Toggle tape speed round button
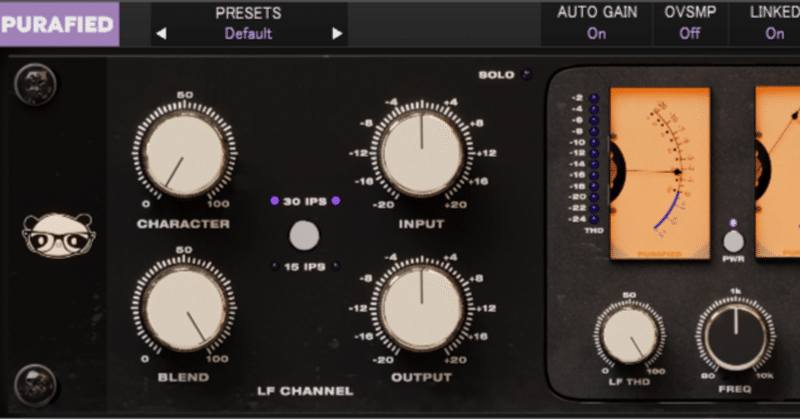This screenshot has height=419, width=800. [x=304, y=236]
